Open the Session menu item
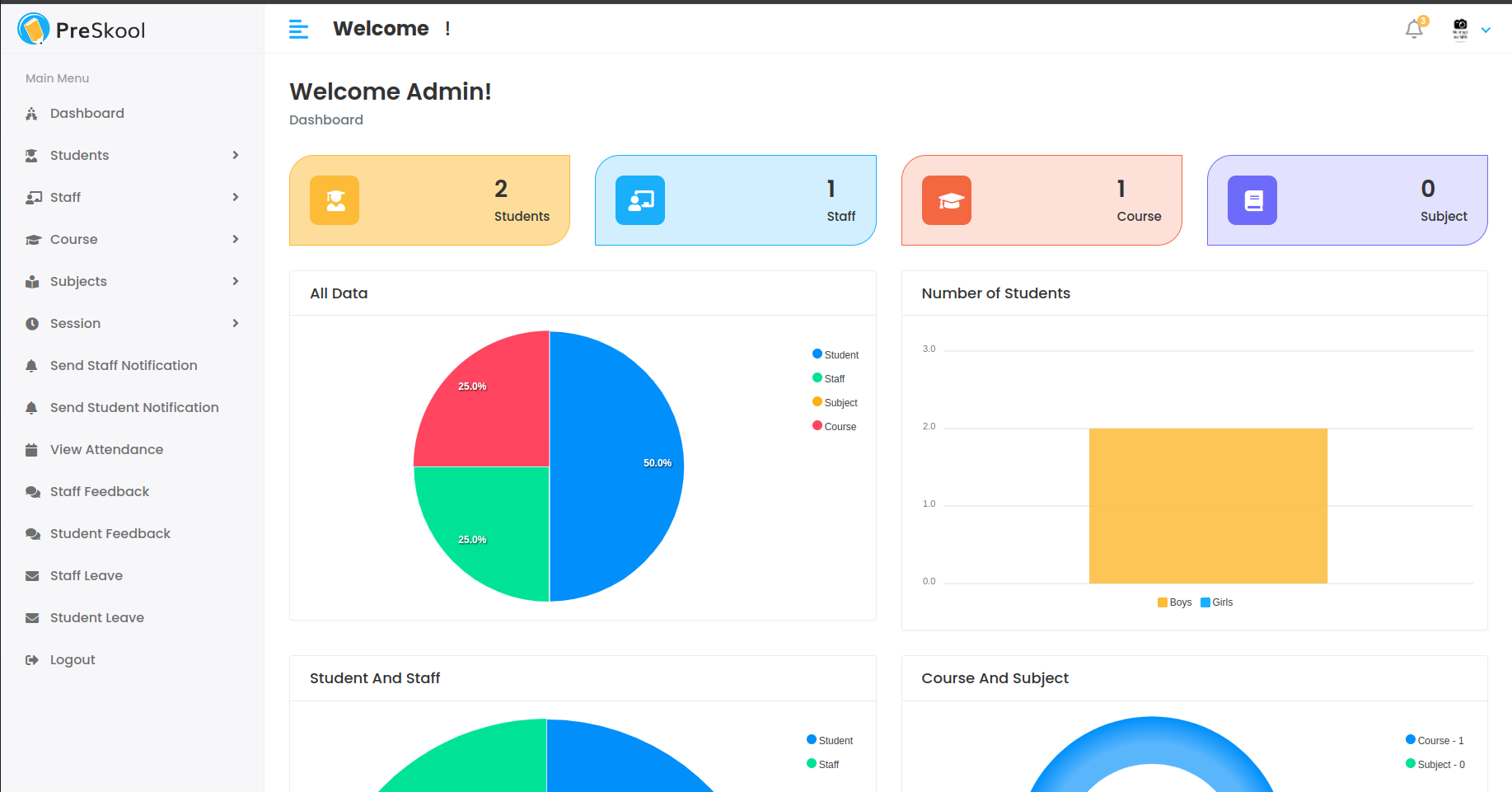 (x=75, y=323)
